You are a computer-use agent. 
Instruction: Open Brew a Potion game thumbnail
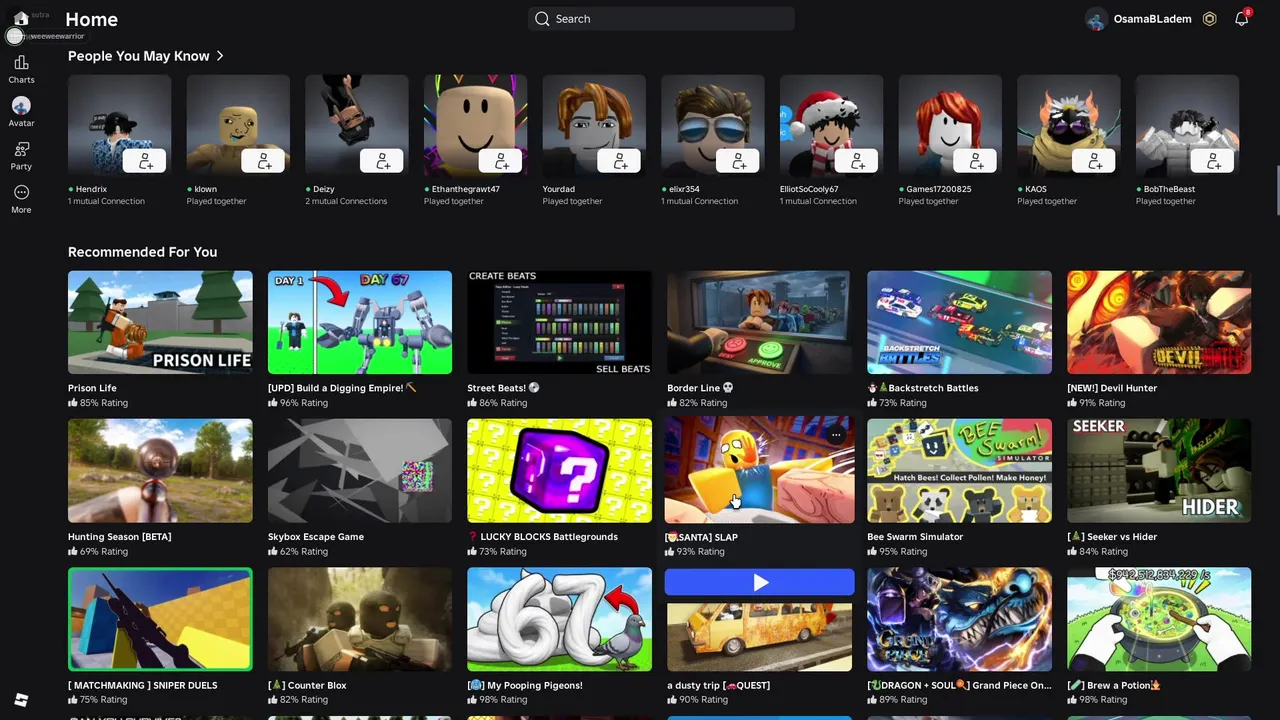pos(1159,619)
